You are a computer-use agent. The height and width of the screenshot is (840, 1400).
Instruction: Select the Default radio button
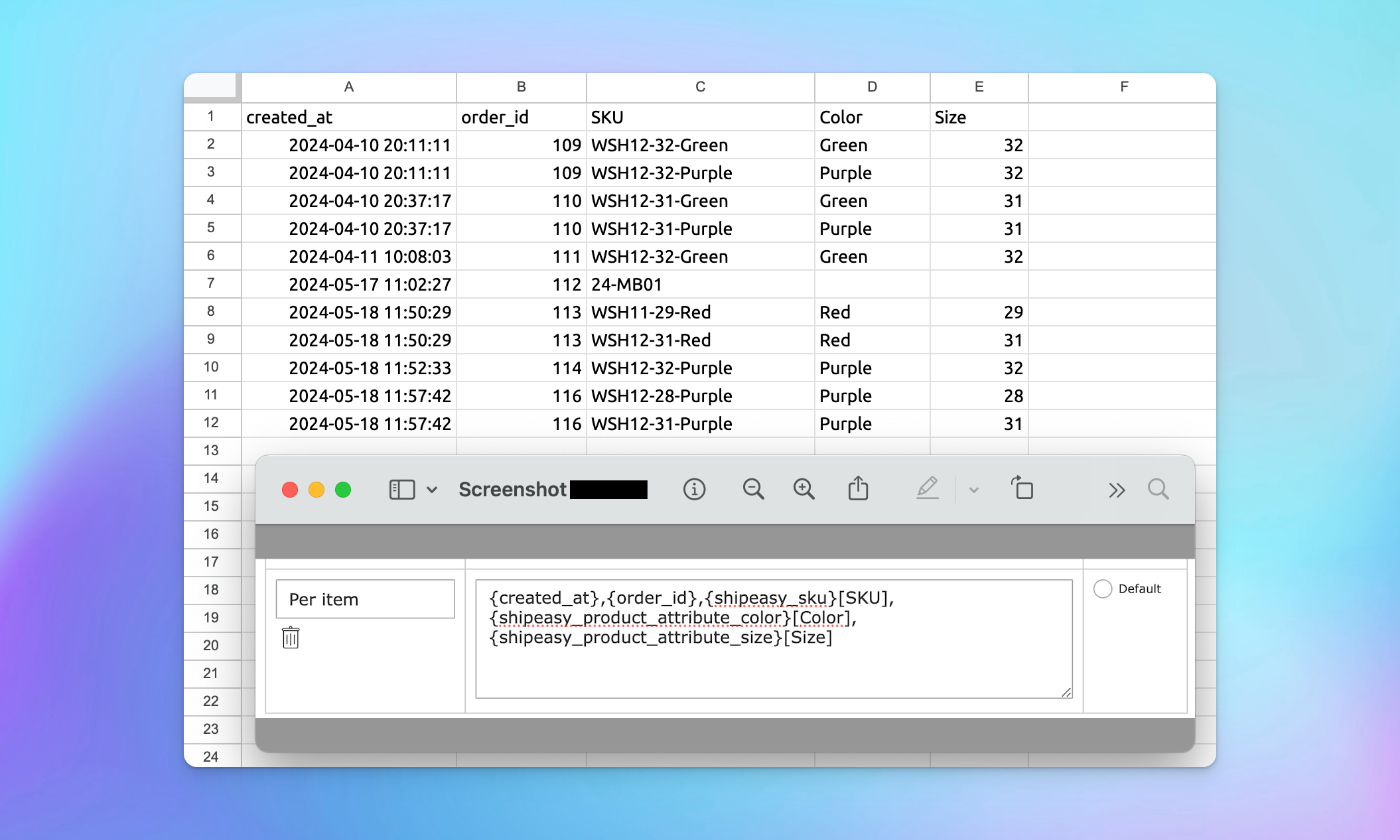tap(1102, 589)
